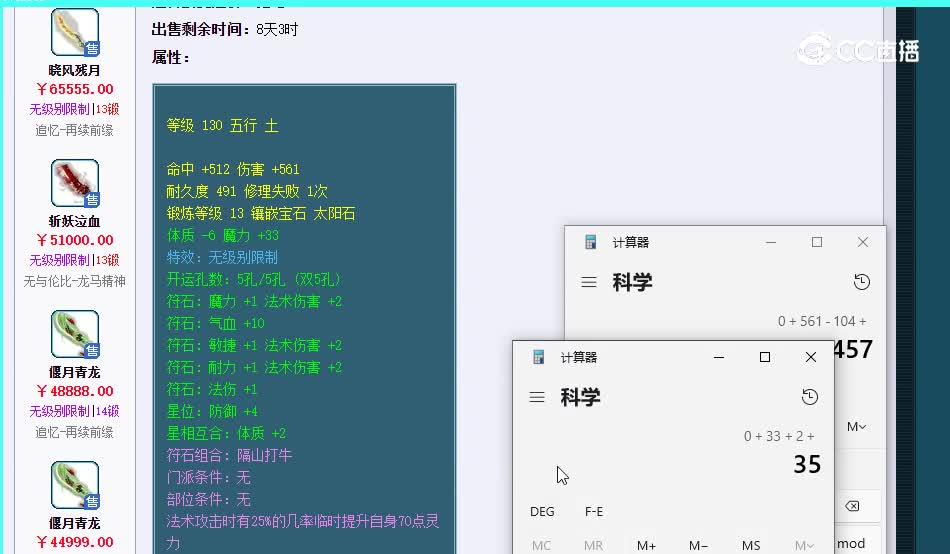Click the 晓风残月 item name
The image size is (950, 554).
75,70
